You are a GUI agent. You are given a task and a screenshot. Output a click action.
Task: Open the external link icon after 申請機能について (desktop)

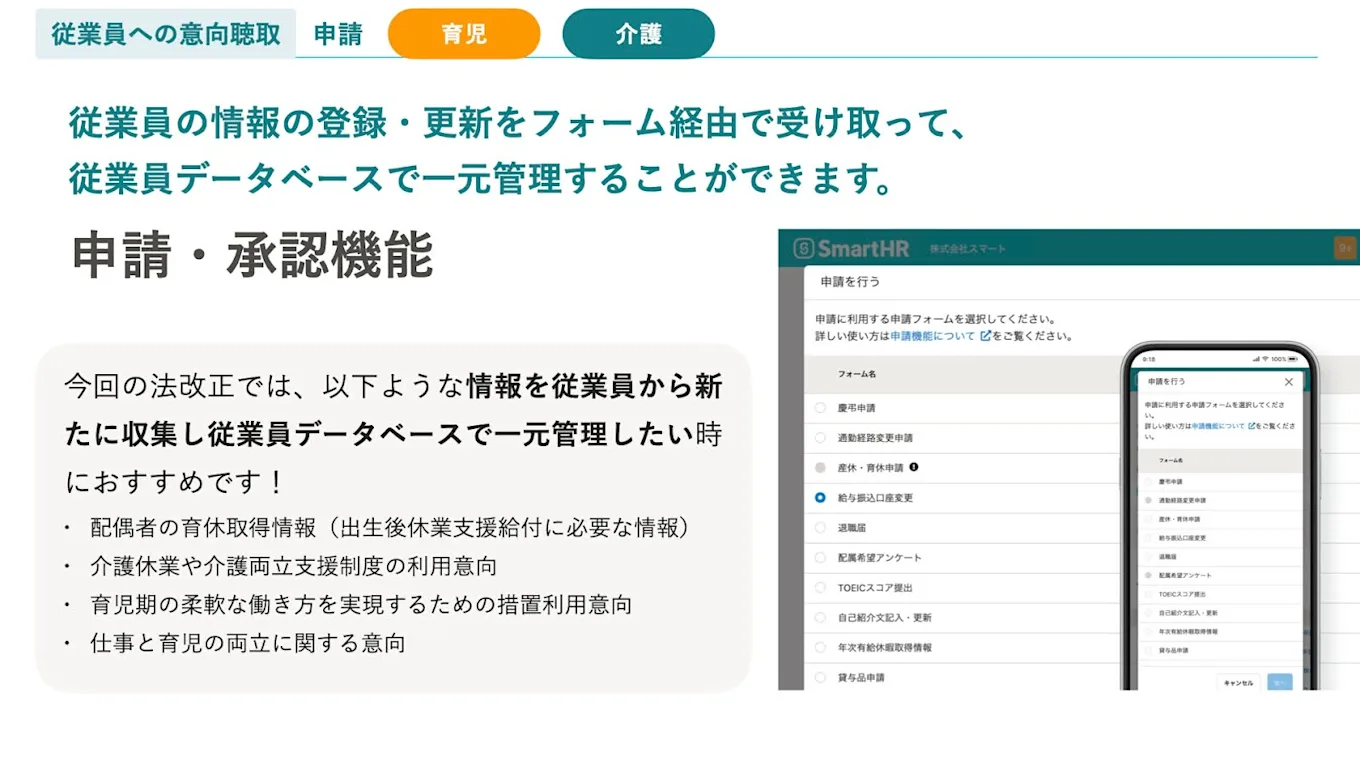[985, 336]
